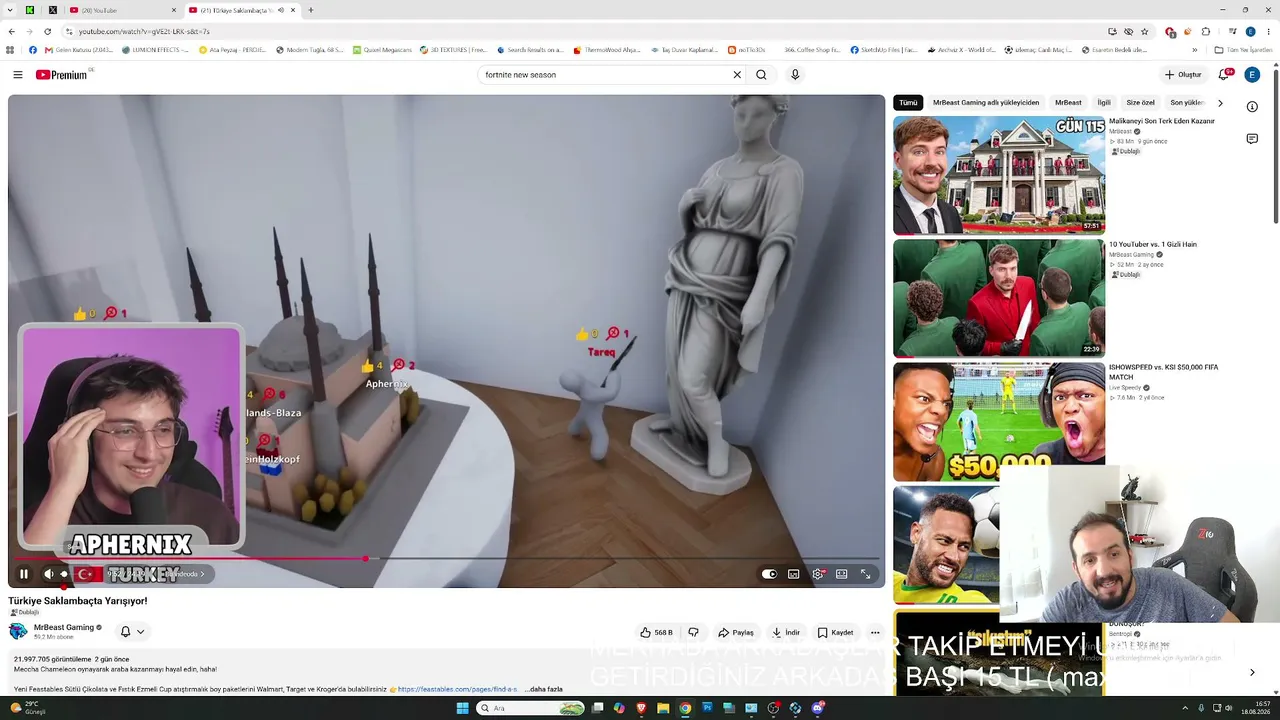1280x720 pixels.
Task: Select "MrBeast Gaming adlı yükleyiciden" chip
Action: (986, 103)
